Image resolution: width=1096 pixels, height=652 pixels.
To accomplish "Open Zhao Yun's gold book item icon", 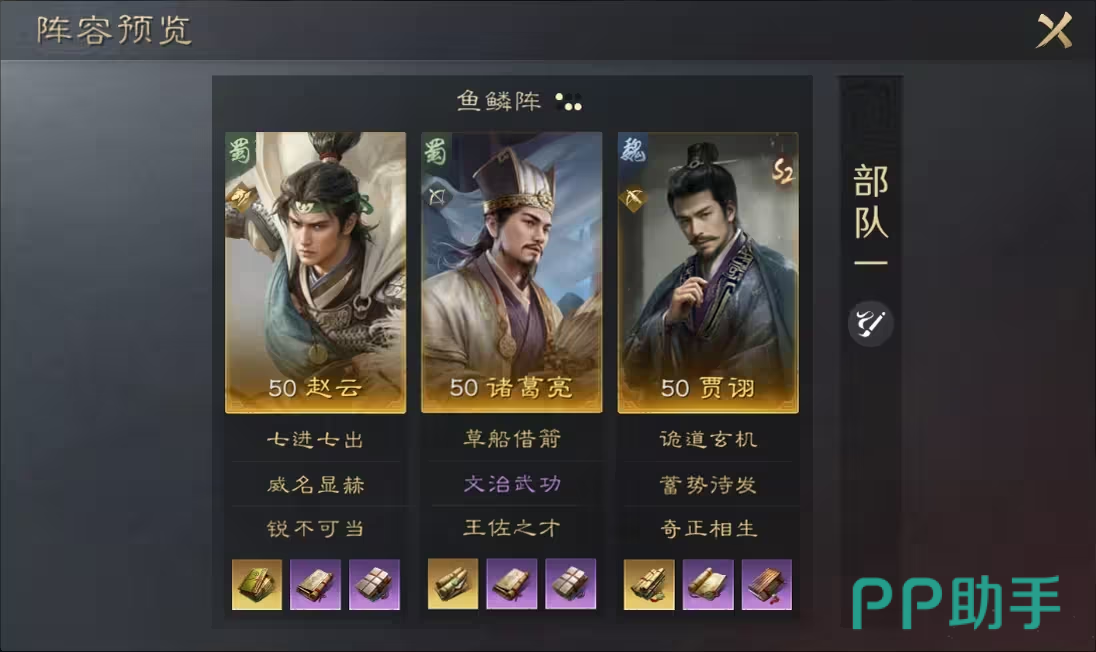I will (257, 584).
